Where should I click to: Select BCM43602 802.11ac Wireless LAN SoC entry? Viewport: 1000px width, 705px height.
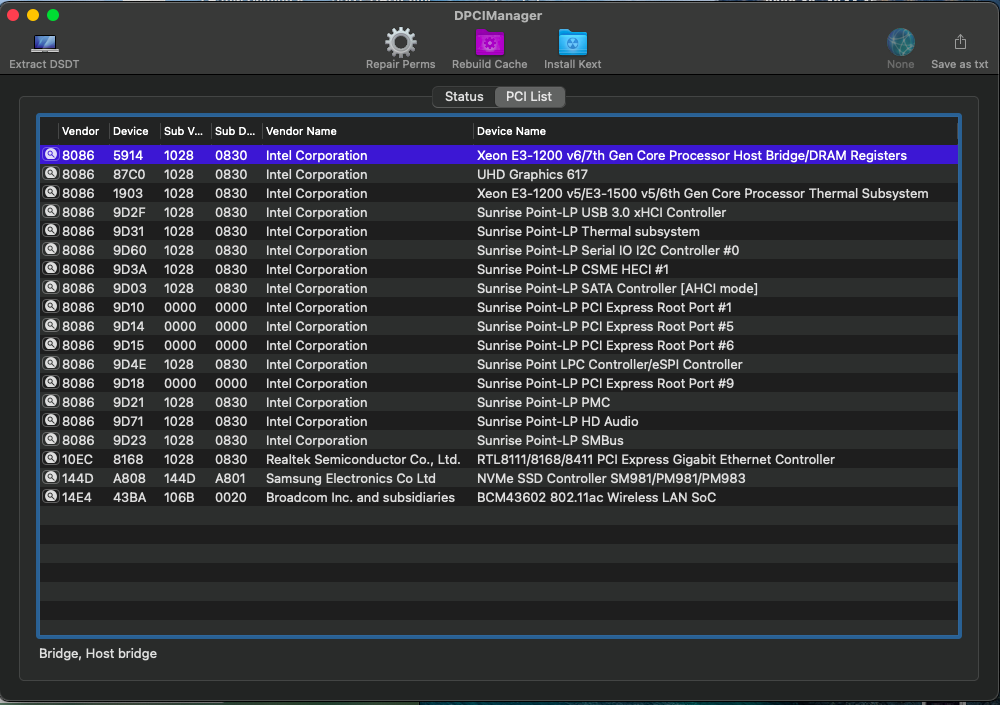click(596, 497)
